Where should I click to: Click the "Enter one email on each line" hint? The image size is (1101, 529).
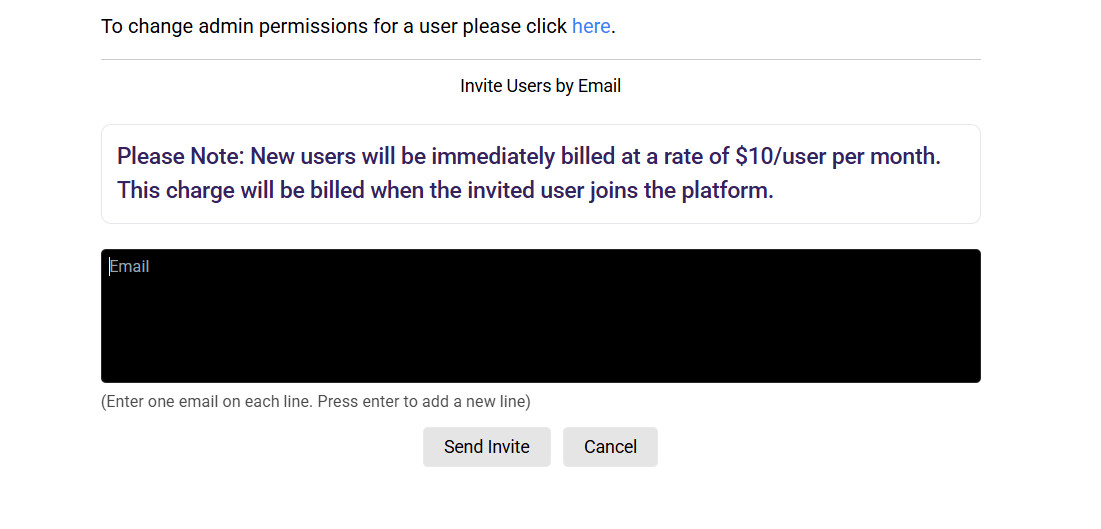[x=205, y=402]
